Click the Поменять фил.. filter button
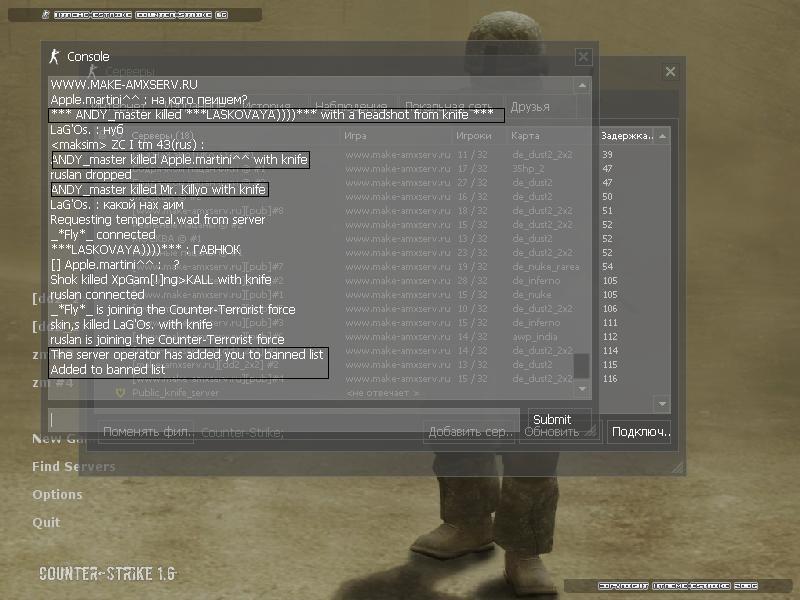Screen dimensions: 800x600 [x=146, y=432]
